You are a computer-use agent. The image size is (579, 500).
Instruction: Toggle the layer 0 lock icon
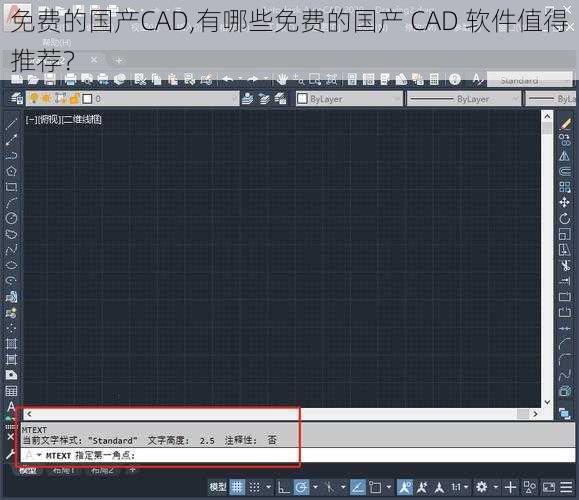click(x=75, y=99)
